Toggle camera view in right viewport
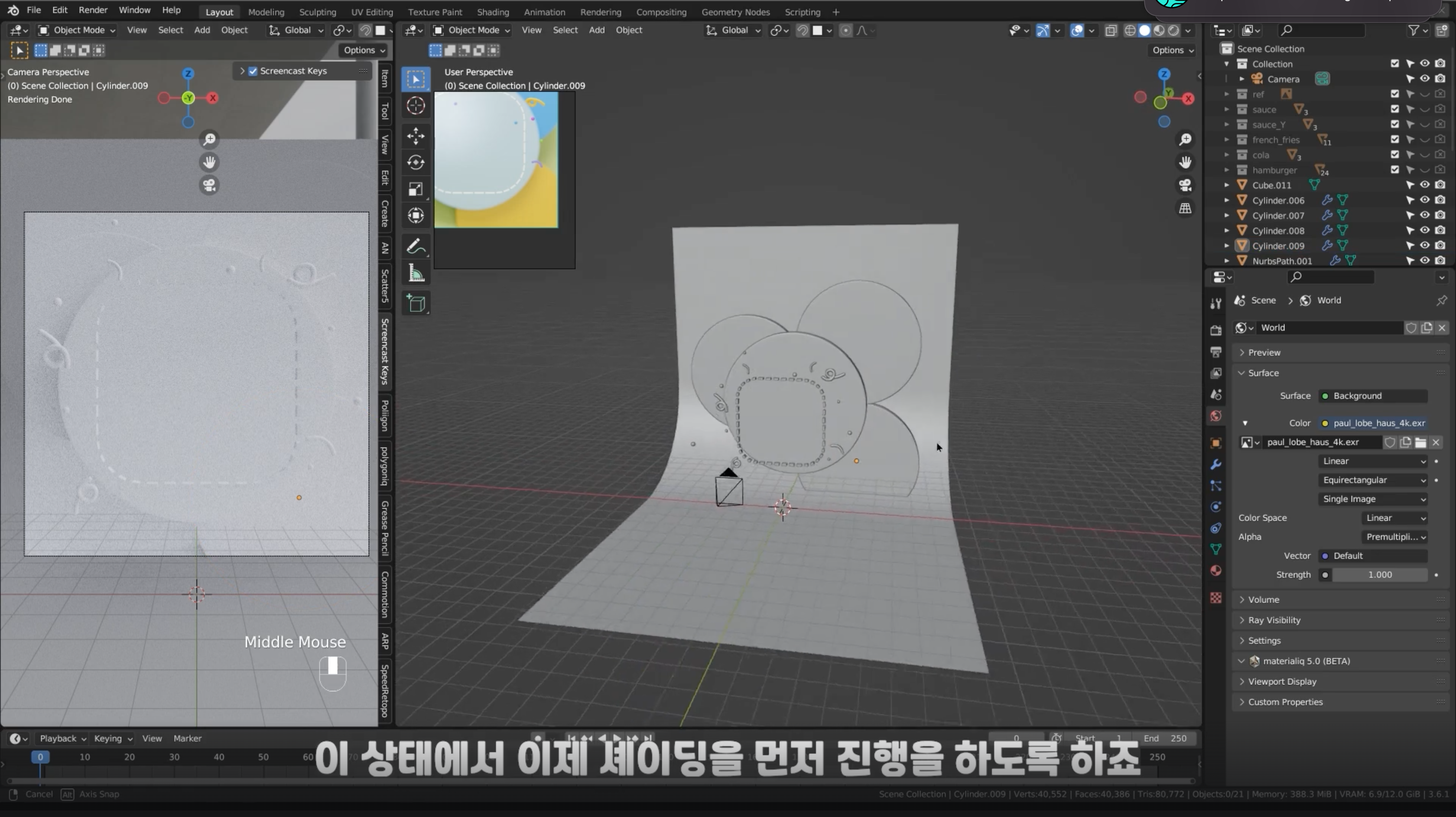Image resolution: width=1456 pixels, height=817 pixels. point(1185,185)
